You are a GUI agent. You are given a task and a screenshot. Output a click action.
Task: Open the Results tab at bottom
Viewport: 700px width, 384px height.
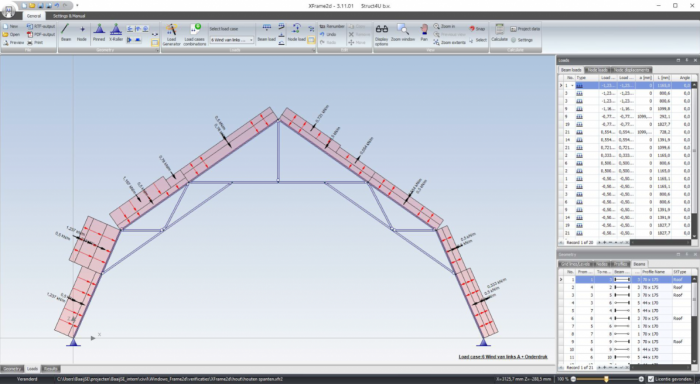[50, 369]
